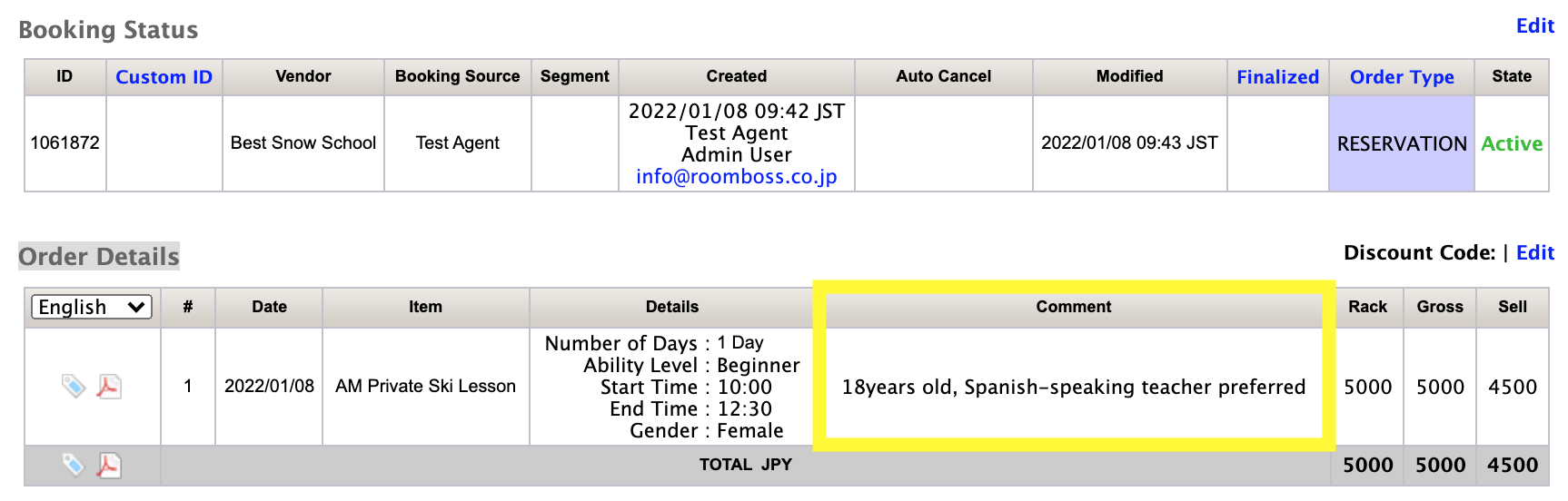
Task: Click the Finalized column header link
Action: tap(1276, 77)
